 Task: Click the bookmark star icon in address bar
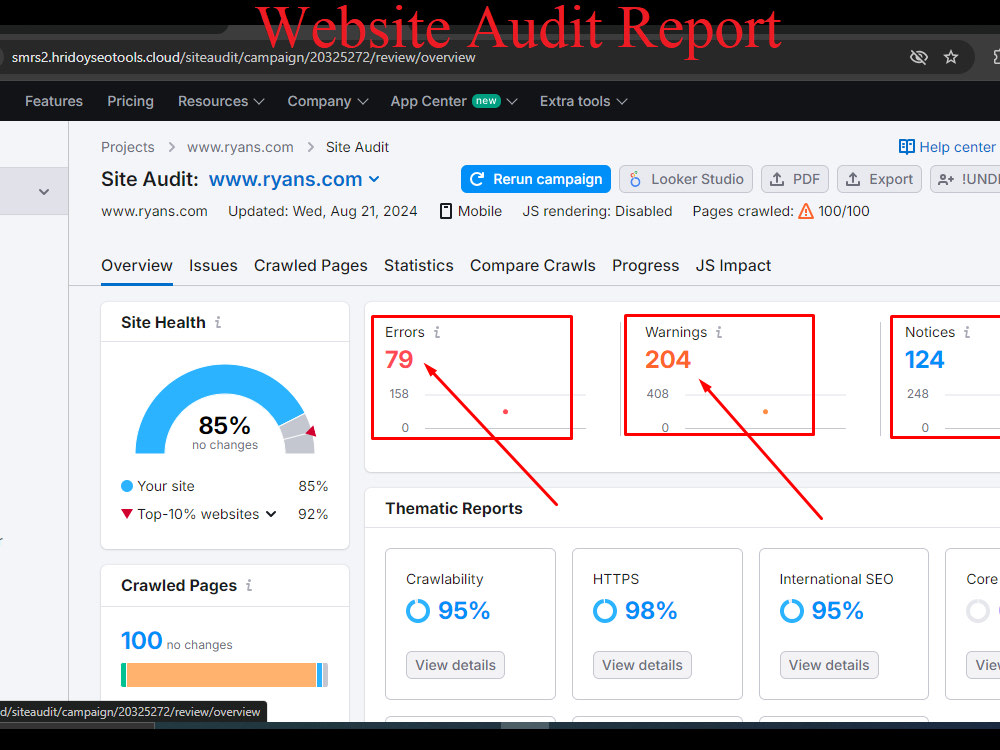tap(951, 57)
